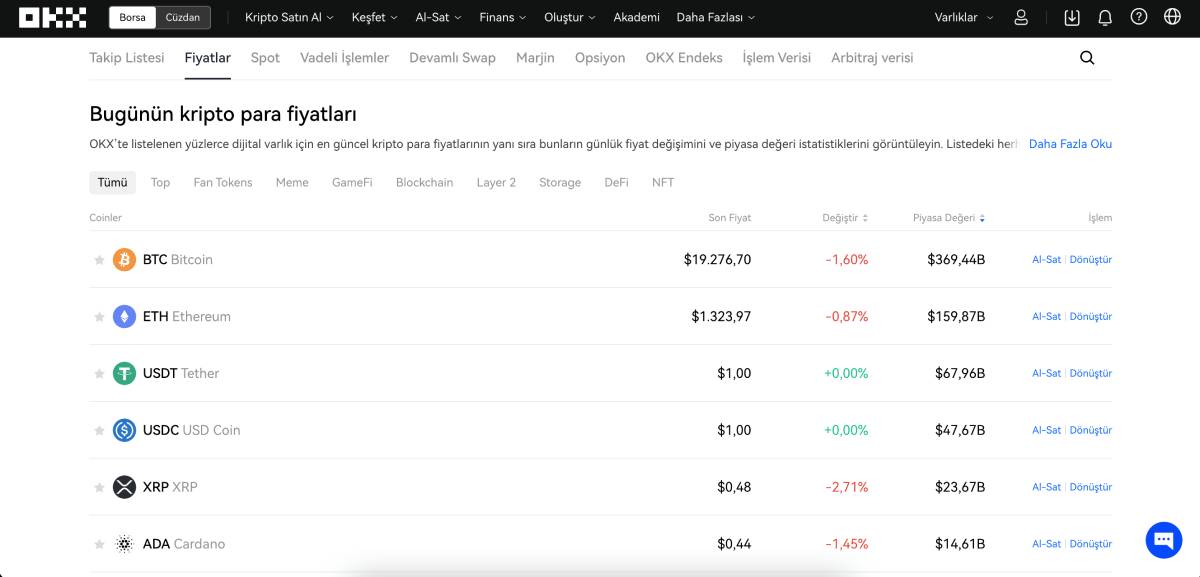Click Al-Sat for Ethereum
Screen dimensions: 1200x577
pyautogui.click(x=1046, y=317)
